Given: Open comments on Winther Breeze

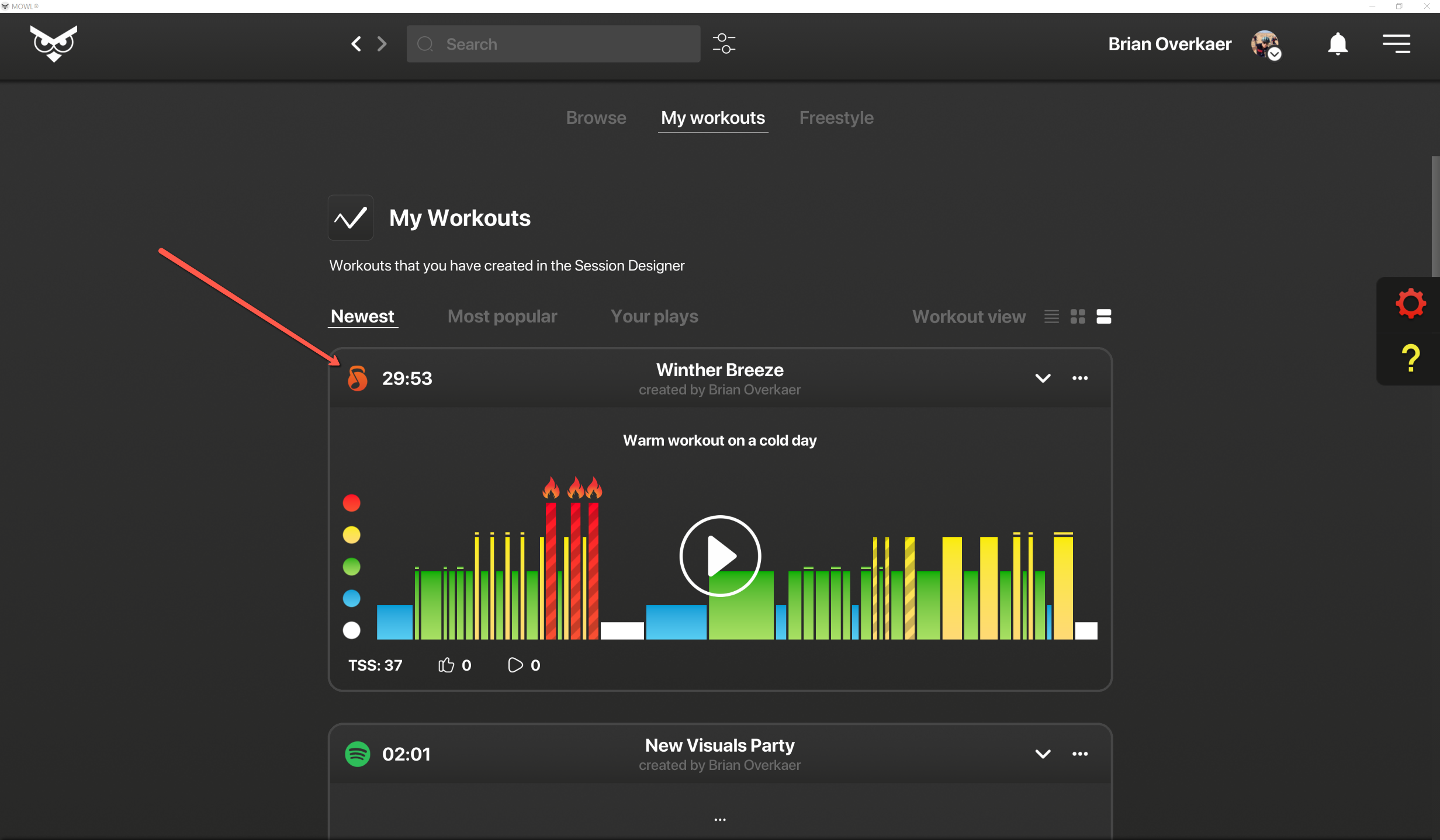Looking at the screenshot, I should pos(515,665).
